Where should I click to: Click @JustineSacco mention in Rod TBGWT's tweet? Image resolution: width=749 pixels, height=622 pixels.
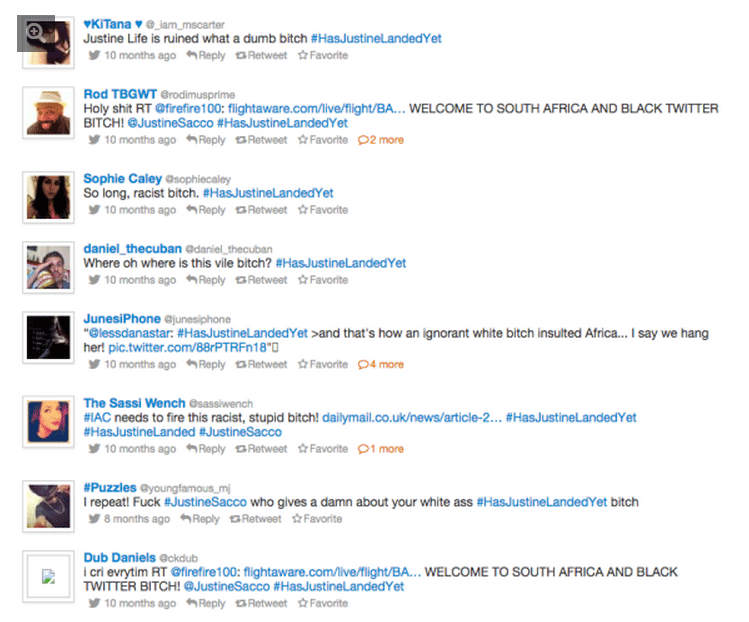pos(171,123)
